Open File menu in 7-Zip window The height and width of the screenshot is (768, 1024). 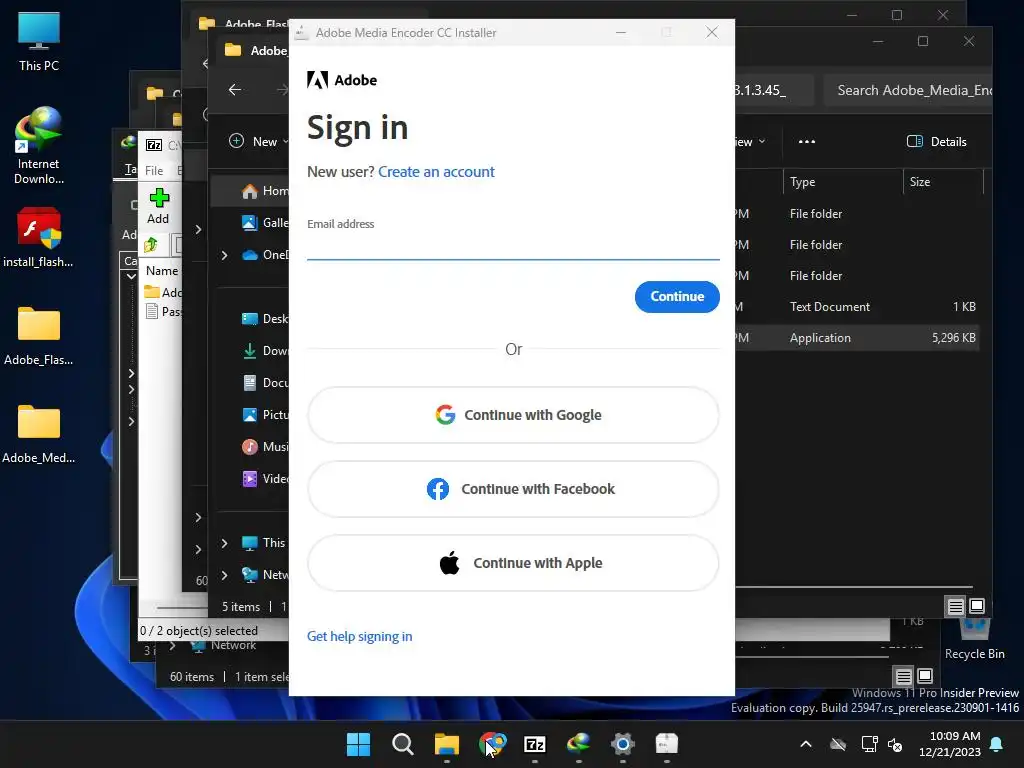click(x=154, y=170)
